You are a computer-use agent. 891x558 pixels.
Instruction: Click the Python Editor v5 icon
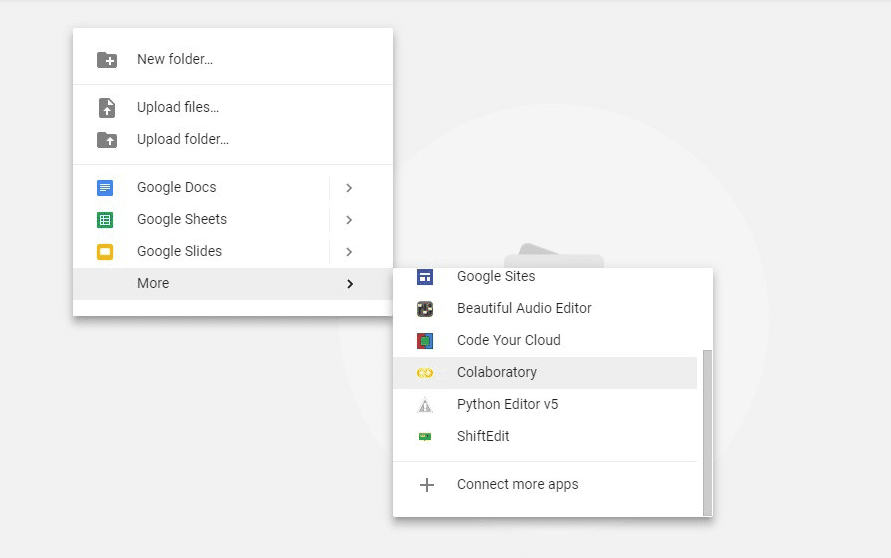(425, 405)
